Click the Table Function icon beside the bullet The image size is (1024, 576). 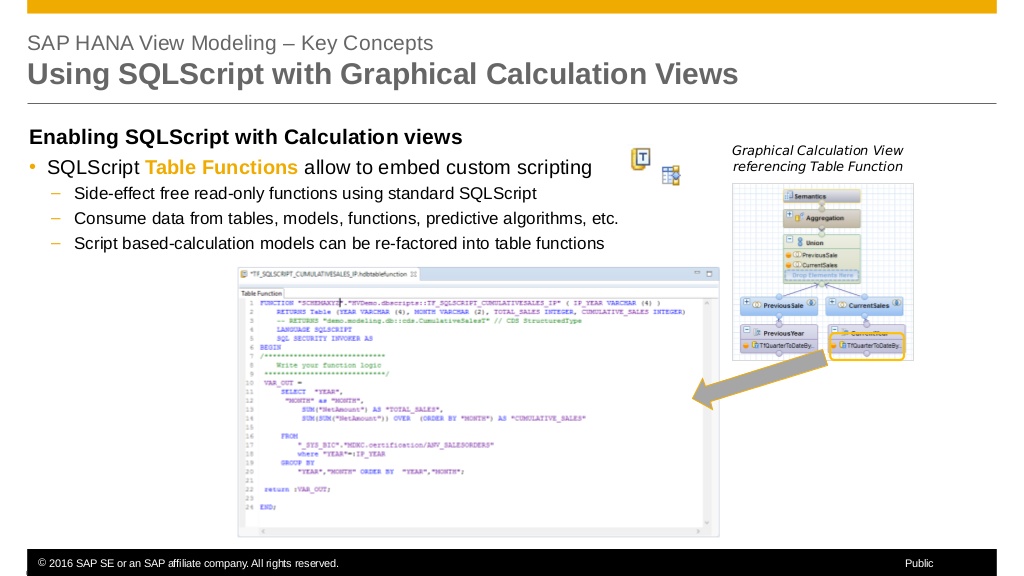click(641, 159)
